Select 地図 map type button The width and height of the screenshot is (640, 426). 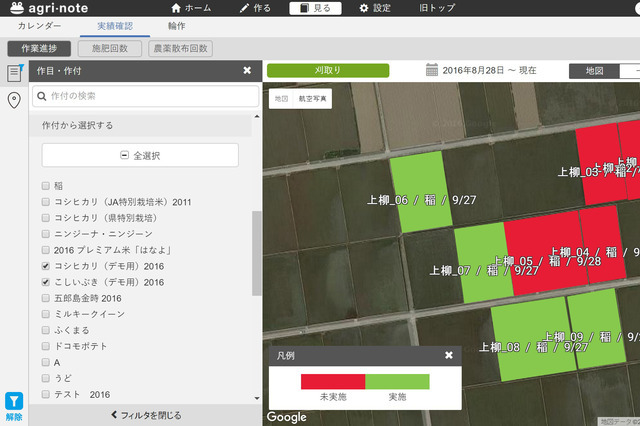[281, 99]
